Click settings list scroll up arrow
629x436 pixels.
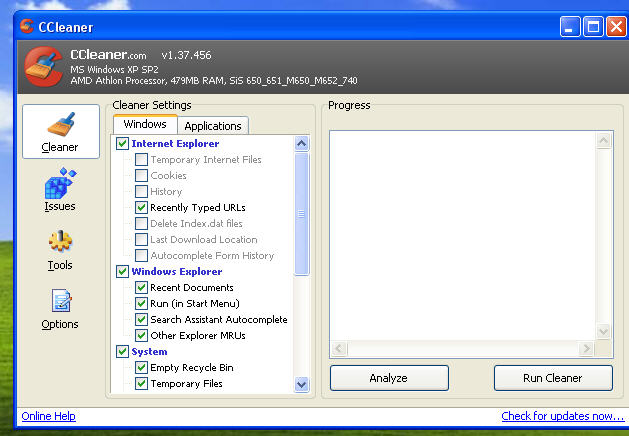(302, 144)
